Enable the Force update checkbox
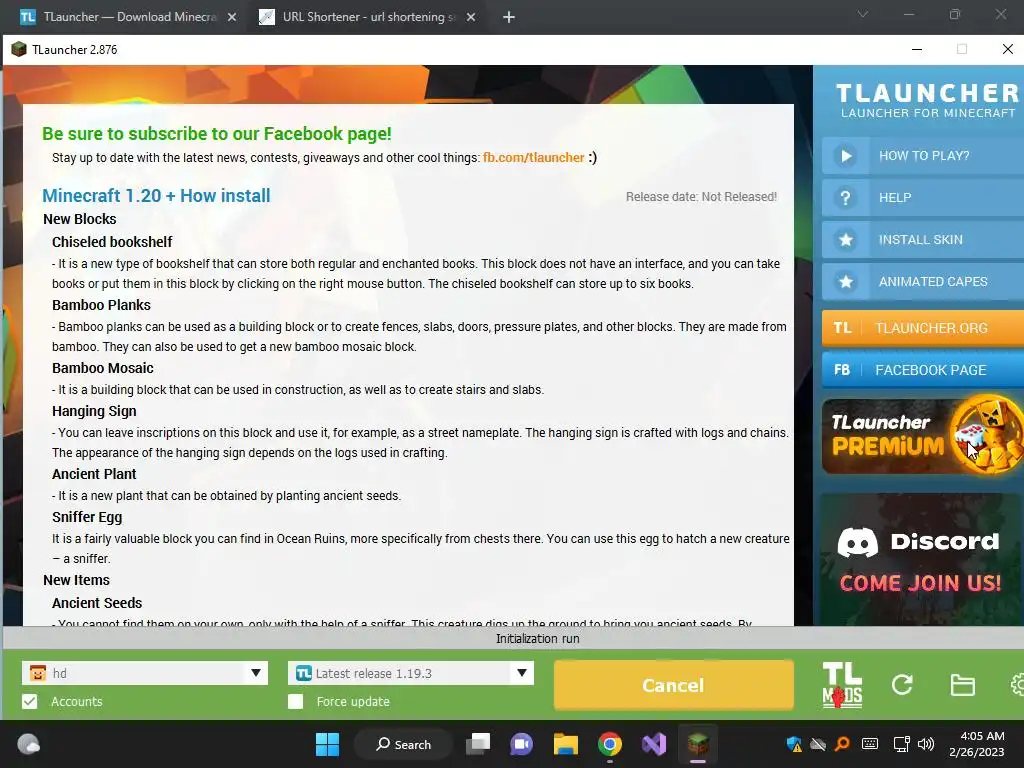The image size is (1024, 768). click(x=296, y=701)
